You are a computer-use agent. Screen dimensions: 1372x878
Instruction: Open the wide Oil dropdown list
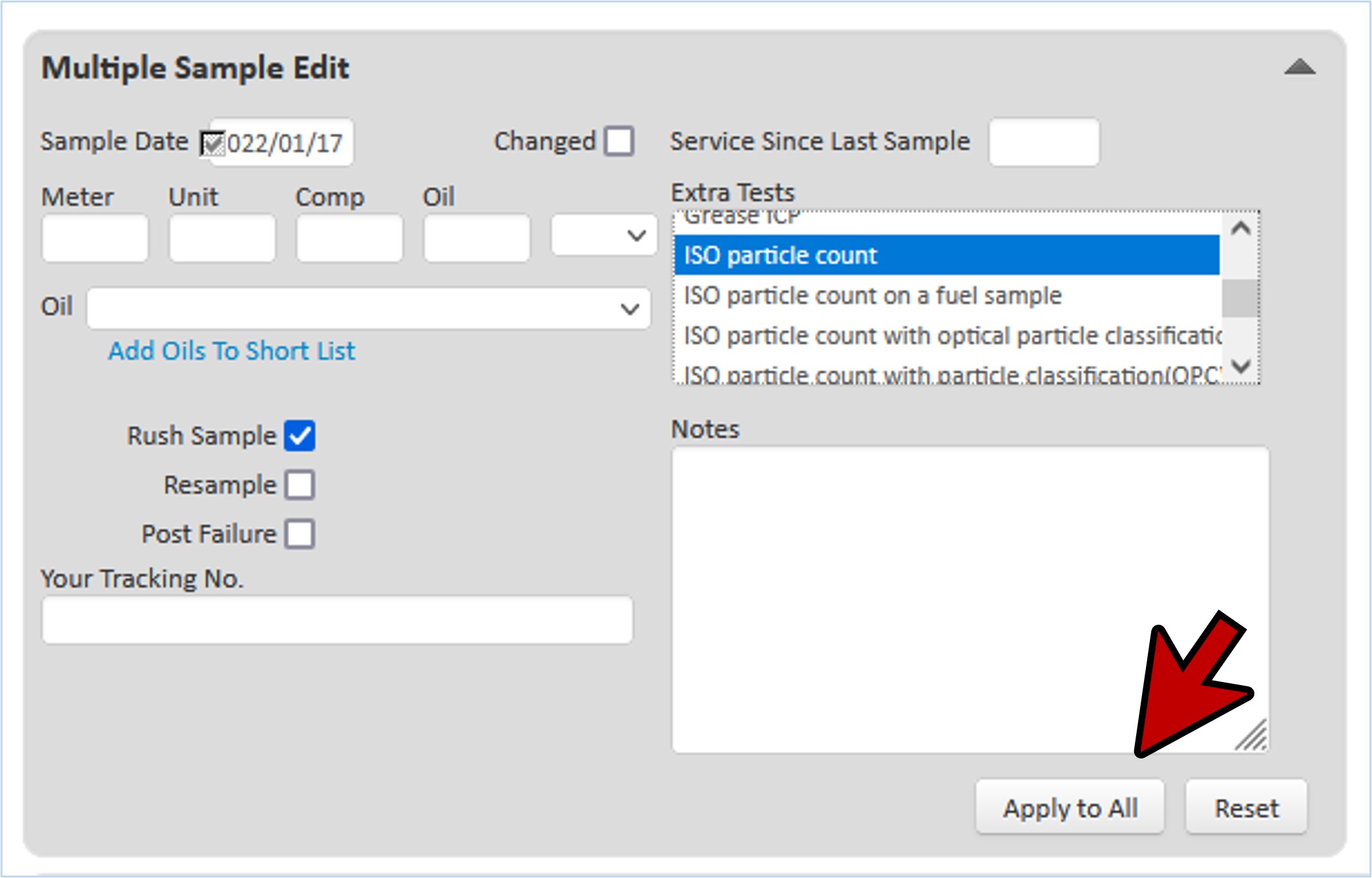point(368,308)
